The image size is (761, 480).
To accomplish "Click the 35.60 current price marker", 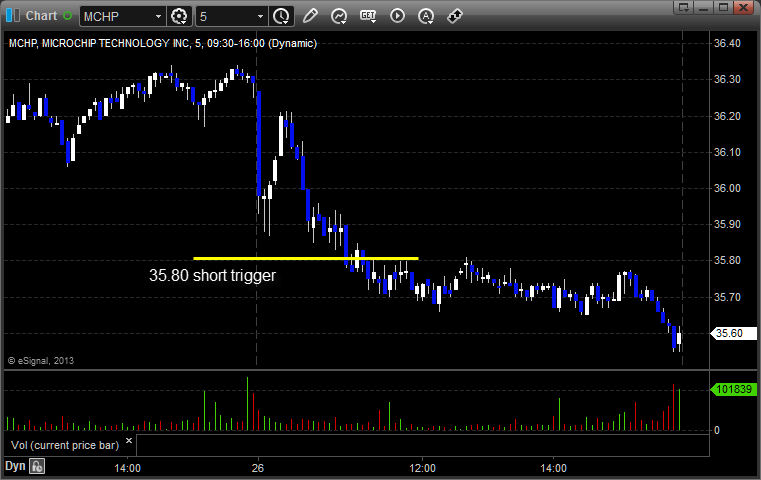I will [733, 333].
